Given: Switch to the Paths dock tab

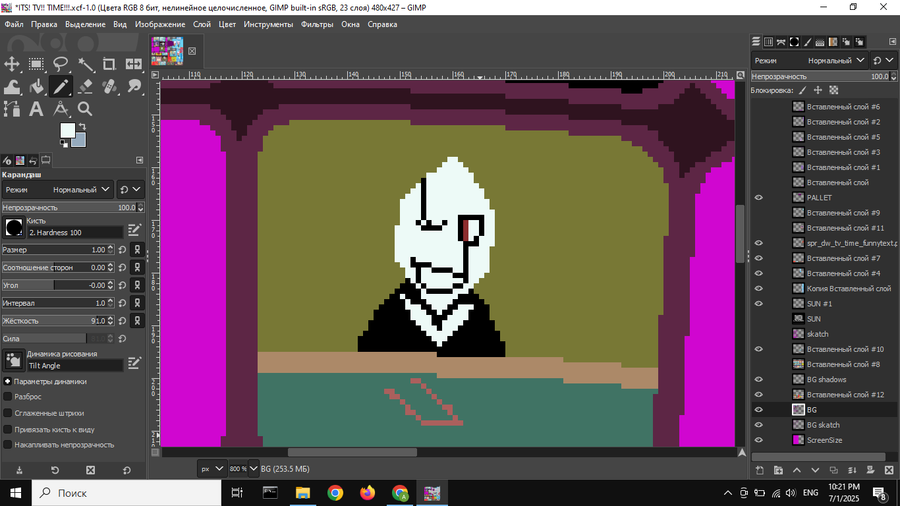Looking at the screenshot, I should click(x=781, y=42).
